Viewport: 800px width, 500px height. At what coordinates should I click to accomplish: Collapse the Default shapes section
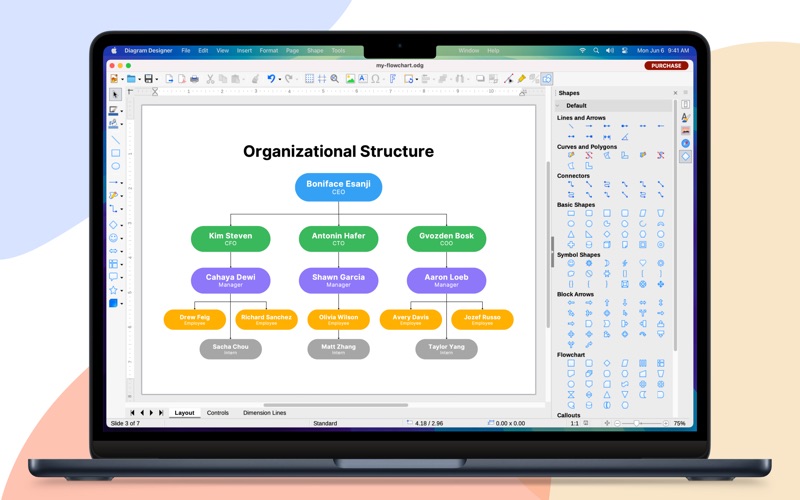pos(558,106)
